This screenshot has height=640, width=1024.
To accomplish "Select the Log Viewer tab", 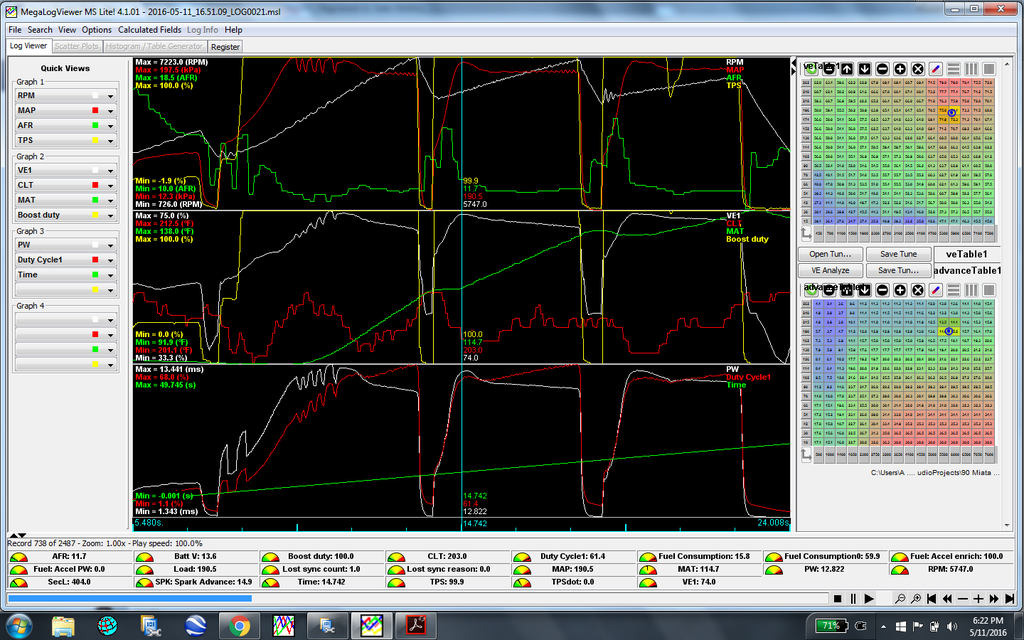I will pyautogui.click(x=28, y=46).
